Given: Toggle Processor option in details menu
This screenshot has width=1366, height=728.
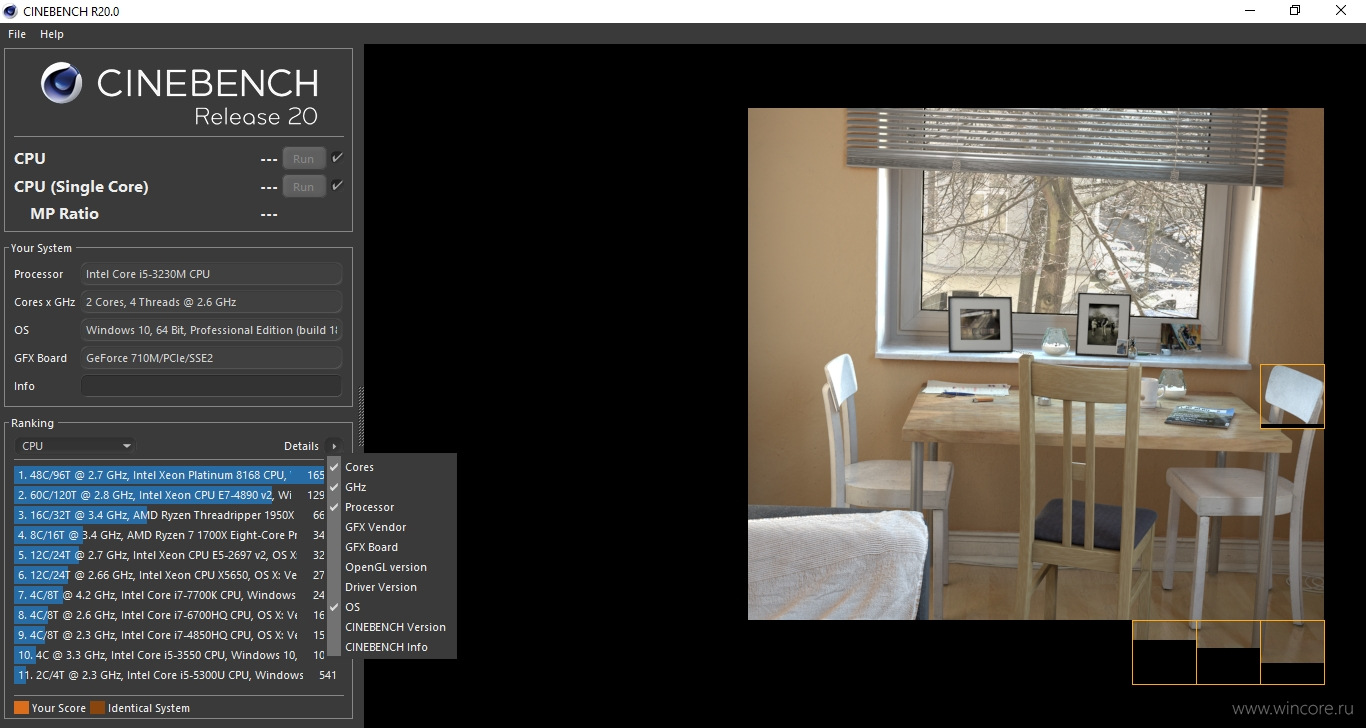Looking at the screenshot, I should [x=391, y=507].
